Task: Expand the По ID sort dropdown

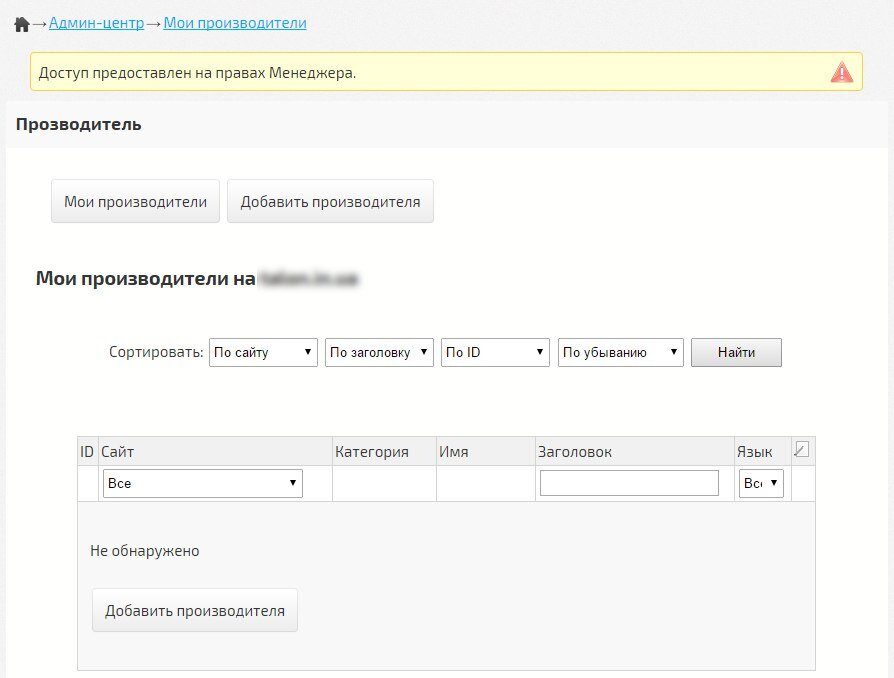Action: [x=495, y=352]
